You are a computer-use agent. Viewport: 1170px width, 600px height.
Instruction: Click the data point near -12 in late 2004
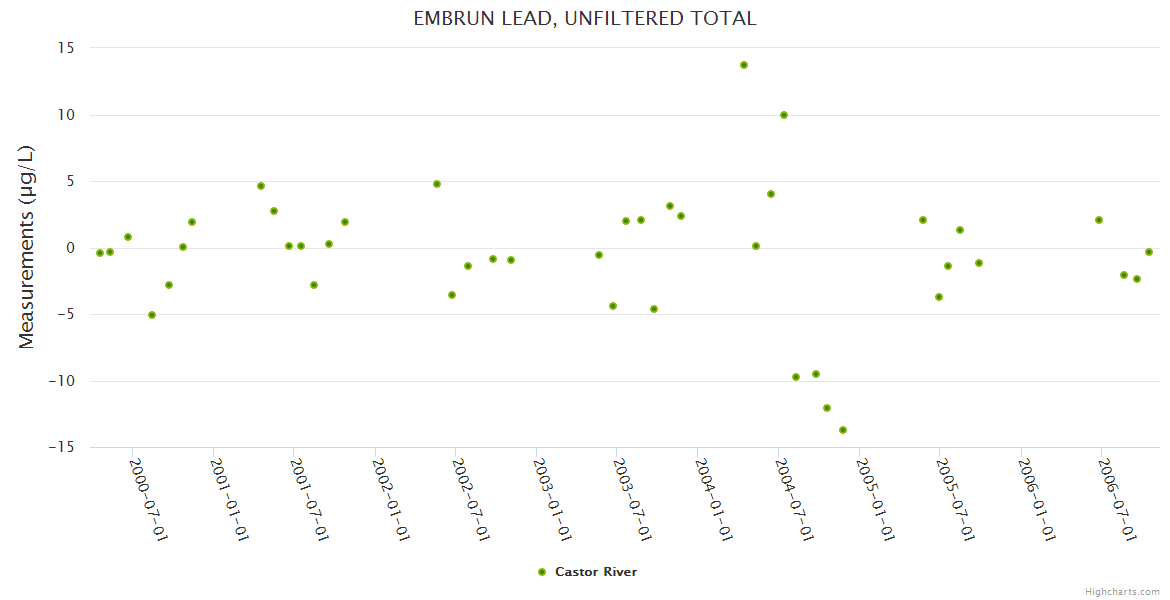[x=827, y=408]
